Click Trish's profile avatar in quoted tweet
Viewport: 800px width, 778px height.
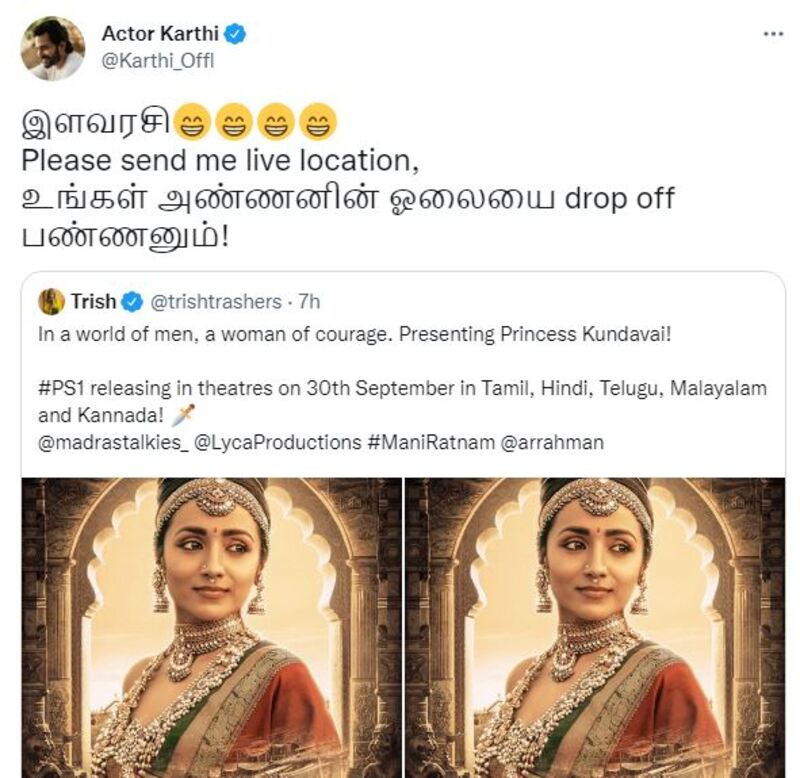click(51, 297)
